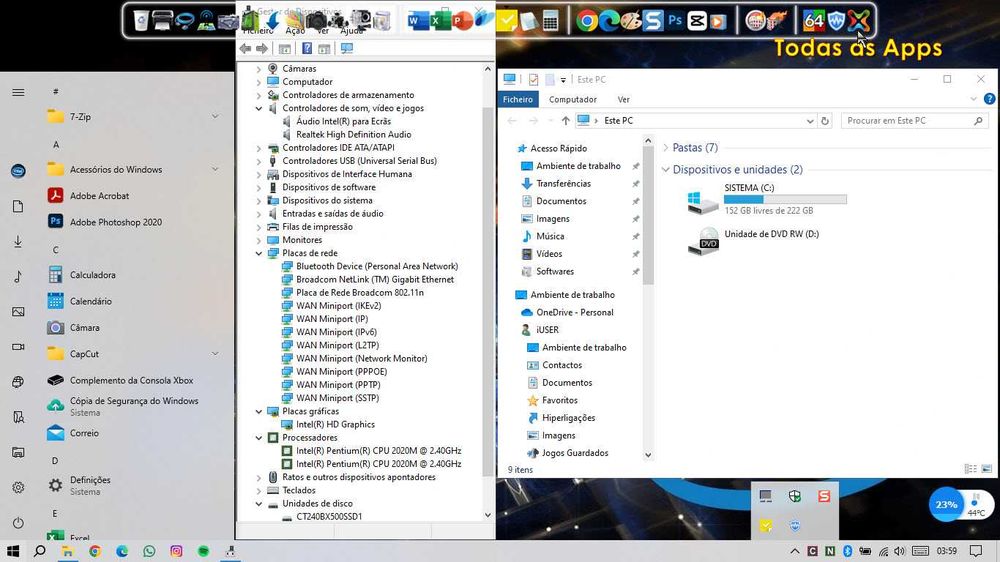This screenshot has width=1000, height=562.
Task: Expand Acessórios do Windows folder chevron
Action: (x=215, y=169)
